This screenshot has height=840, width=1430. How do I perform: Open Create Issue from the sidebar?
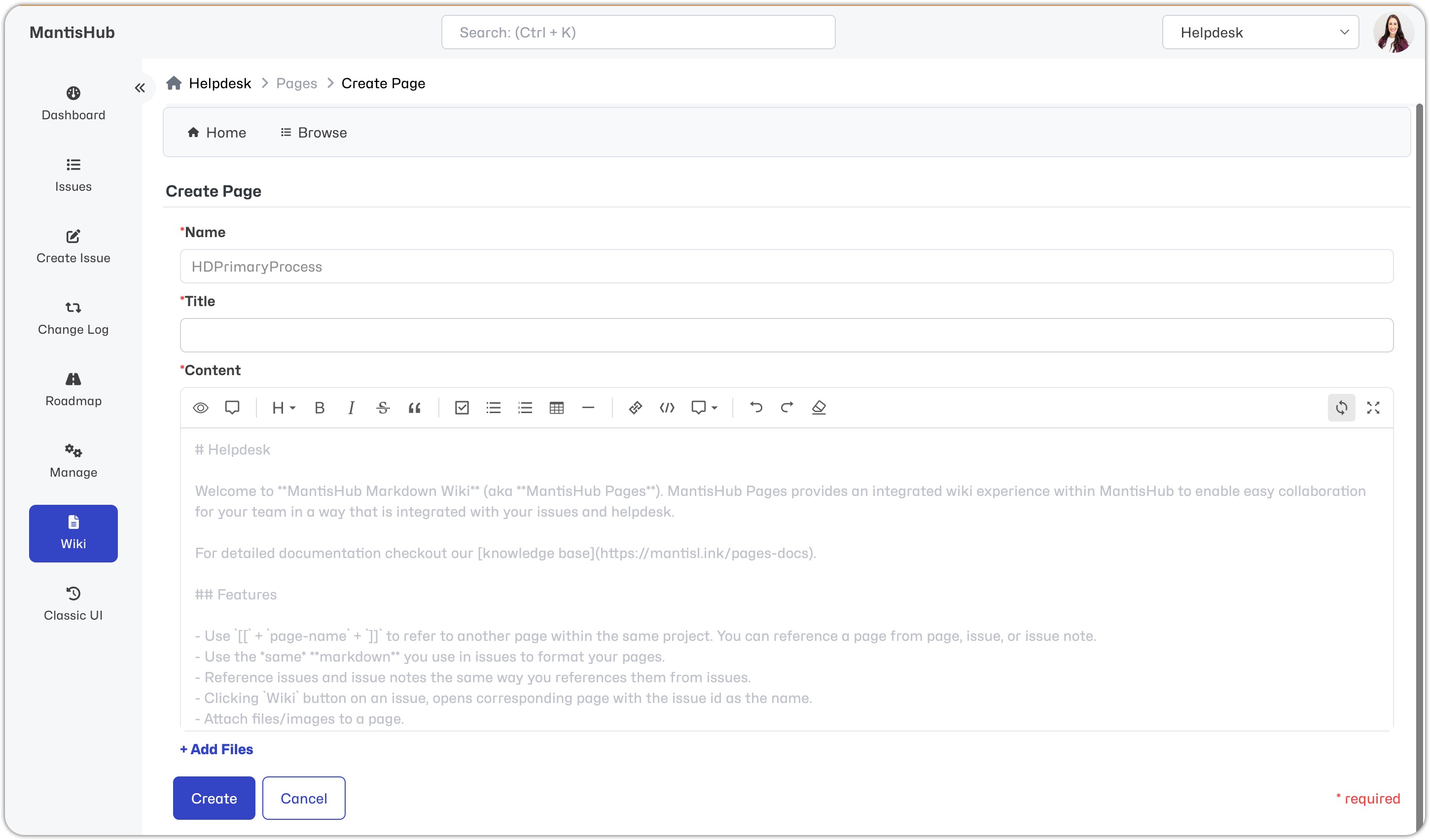tap(73, 246)
